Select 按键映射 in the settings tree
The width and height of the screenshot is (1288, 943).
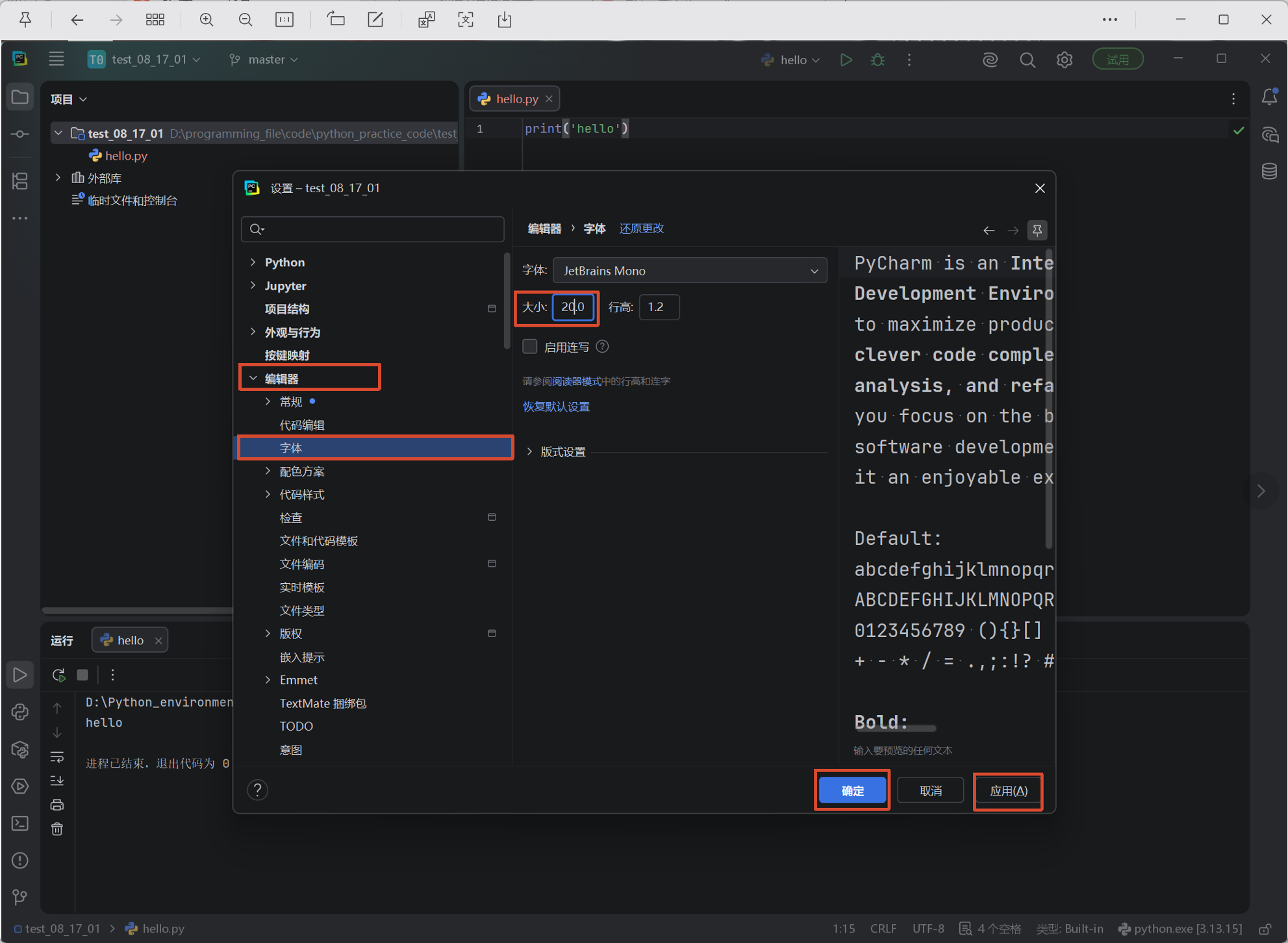coord(287,355)
